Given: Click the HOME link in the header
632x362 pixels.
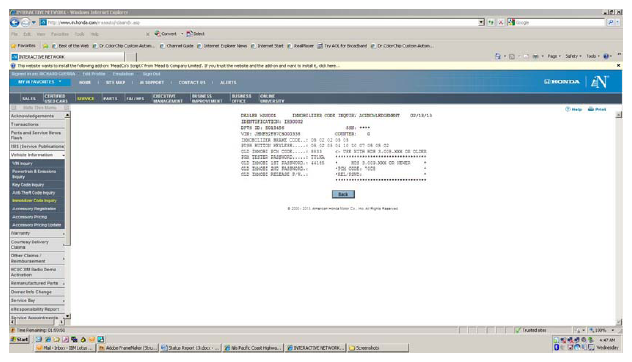Looking at the screenshot, I should [85, 82].
